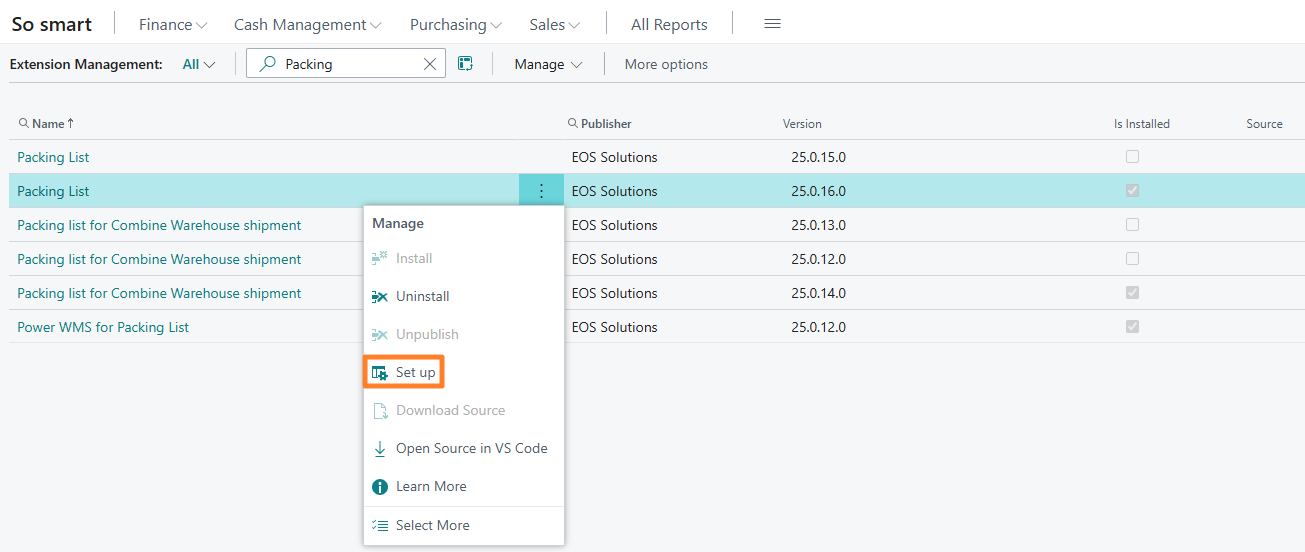Click the Select More checklist icon
Image resolution: width=1305 pixels, height=552 pixels.
coord(380,525)
